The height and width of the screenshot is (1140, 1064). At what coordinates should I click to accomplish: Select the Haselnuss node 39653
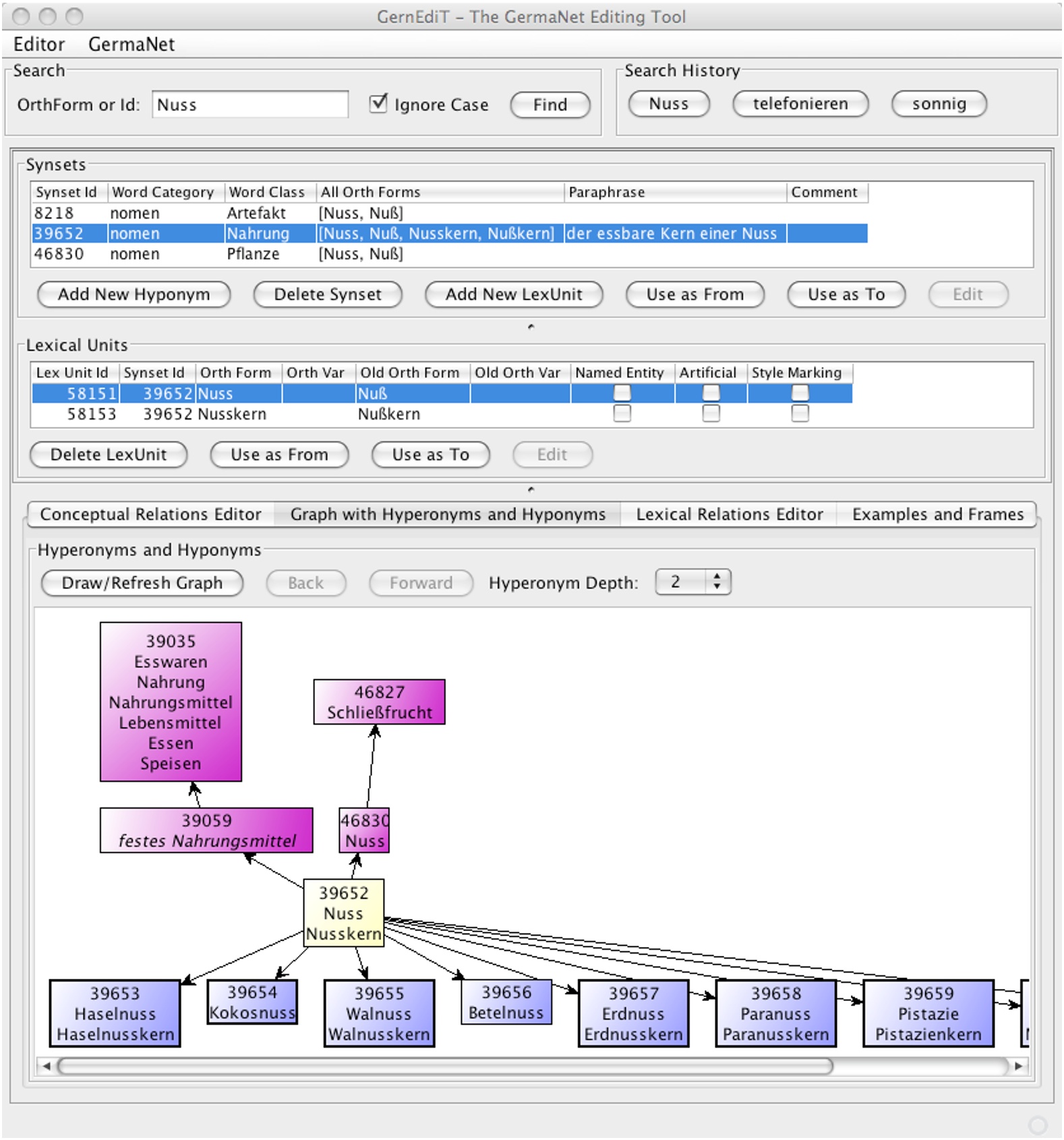click(115, 1013)
